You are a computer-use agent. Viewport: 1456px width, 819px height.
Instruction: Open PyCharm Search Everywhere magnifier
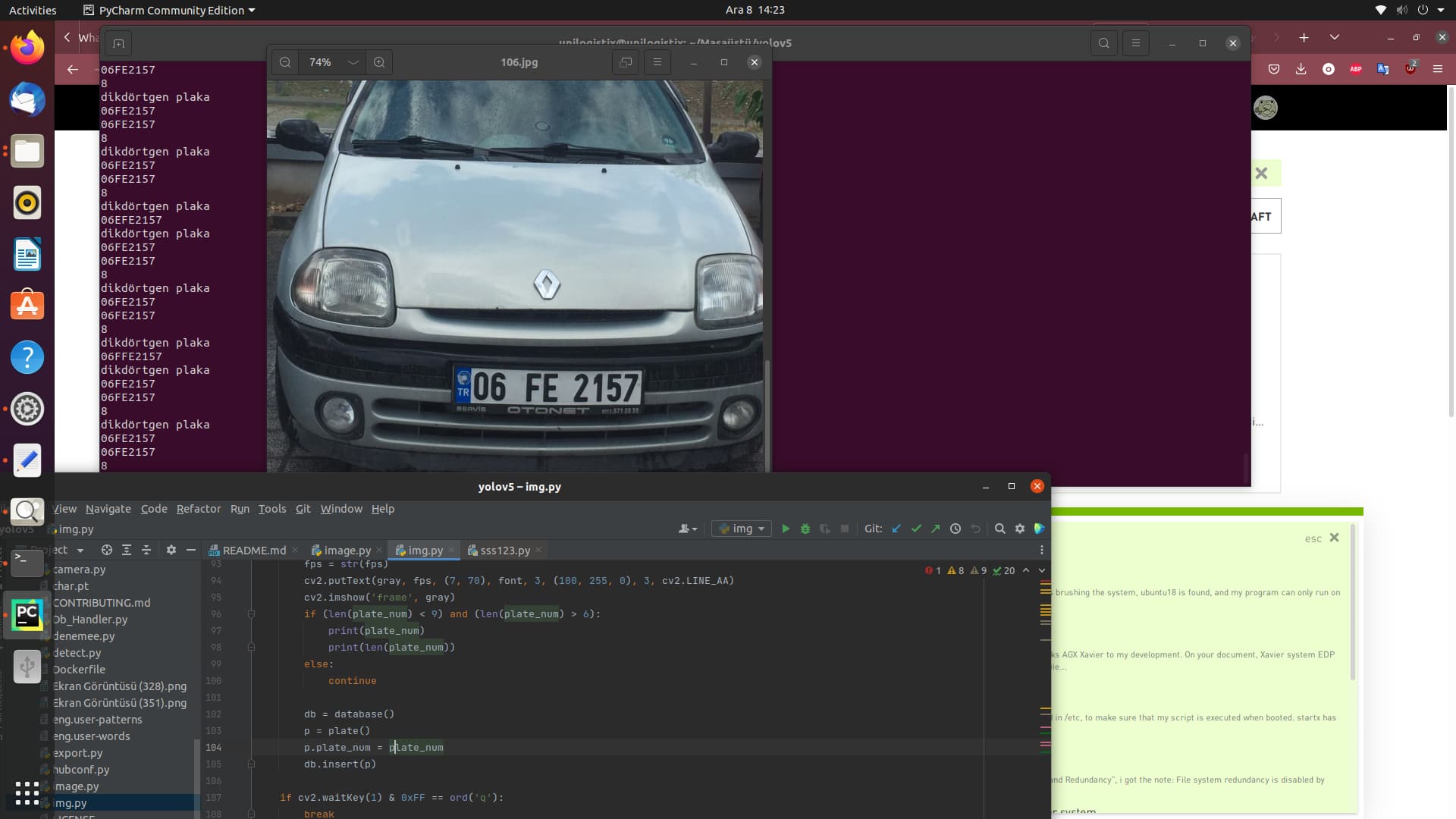[999, 529]
